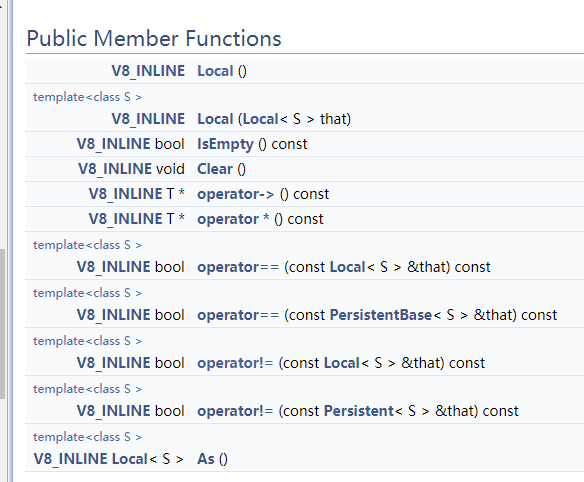Open Local constructor taking 'that' parameter
Screen dimensions: 584x482
215,119
